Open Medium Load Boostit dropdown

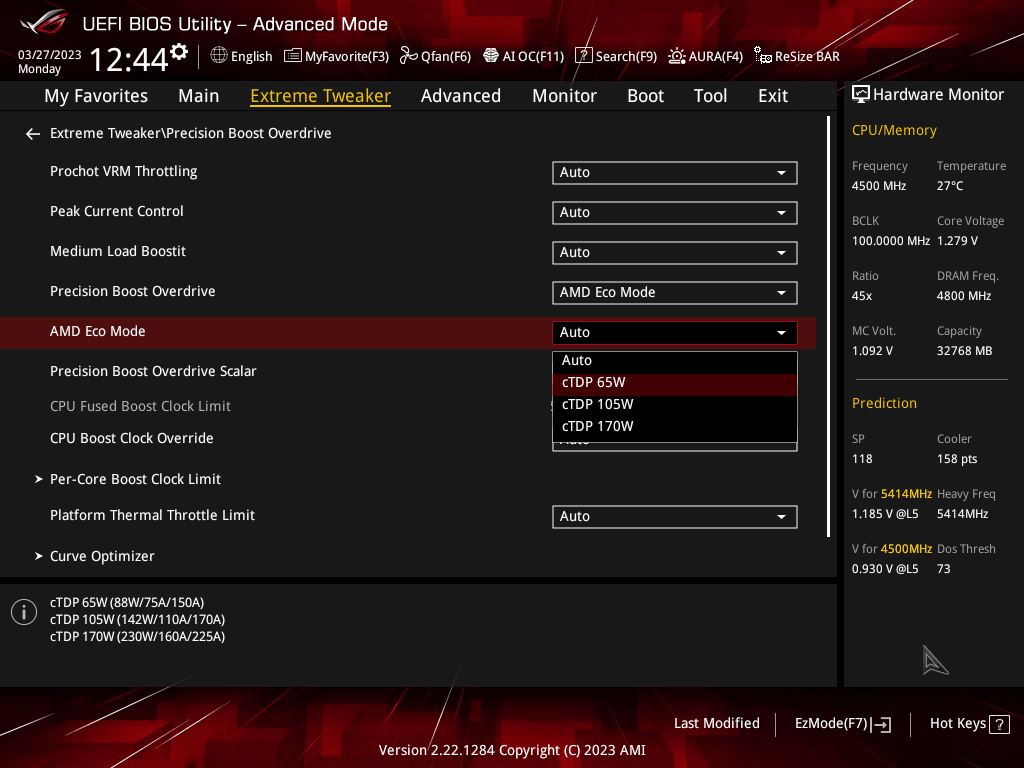[675, 253]
